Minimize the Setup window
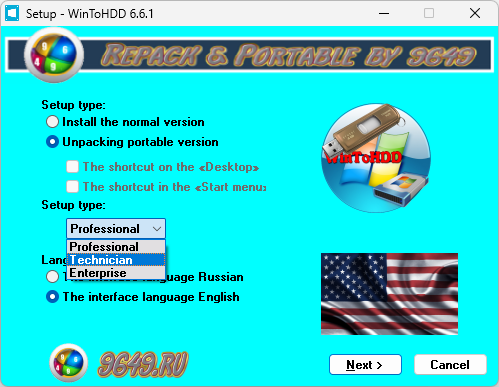The width and height of the screenshot is (499, 387). tap(384, 13)
